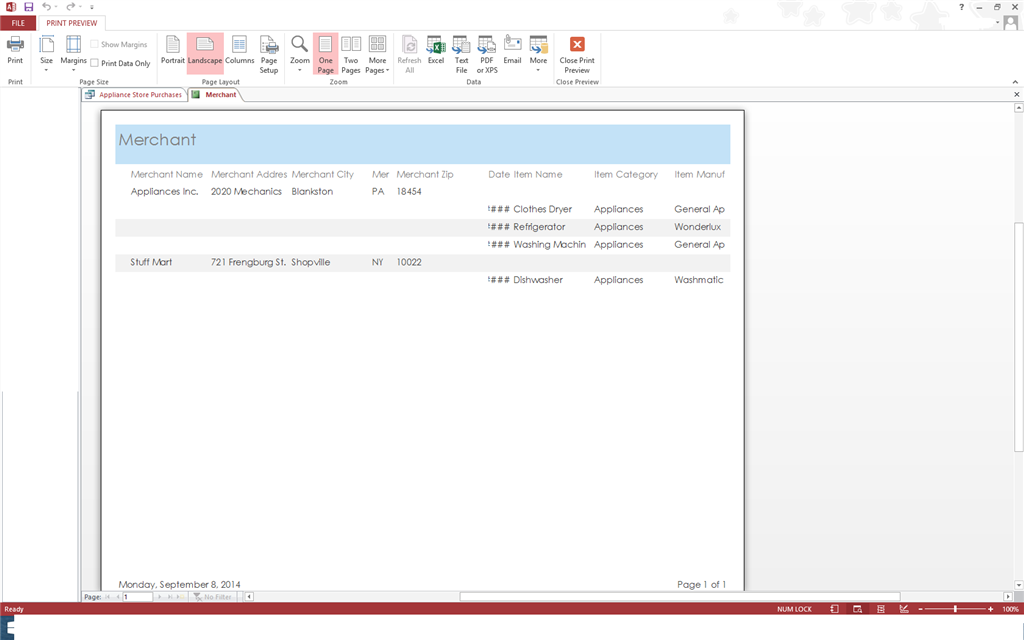Viewport: 1024px width, 640px height.
Task: Switch to Design View in status bar
Action: pos(904,609)
